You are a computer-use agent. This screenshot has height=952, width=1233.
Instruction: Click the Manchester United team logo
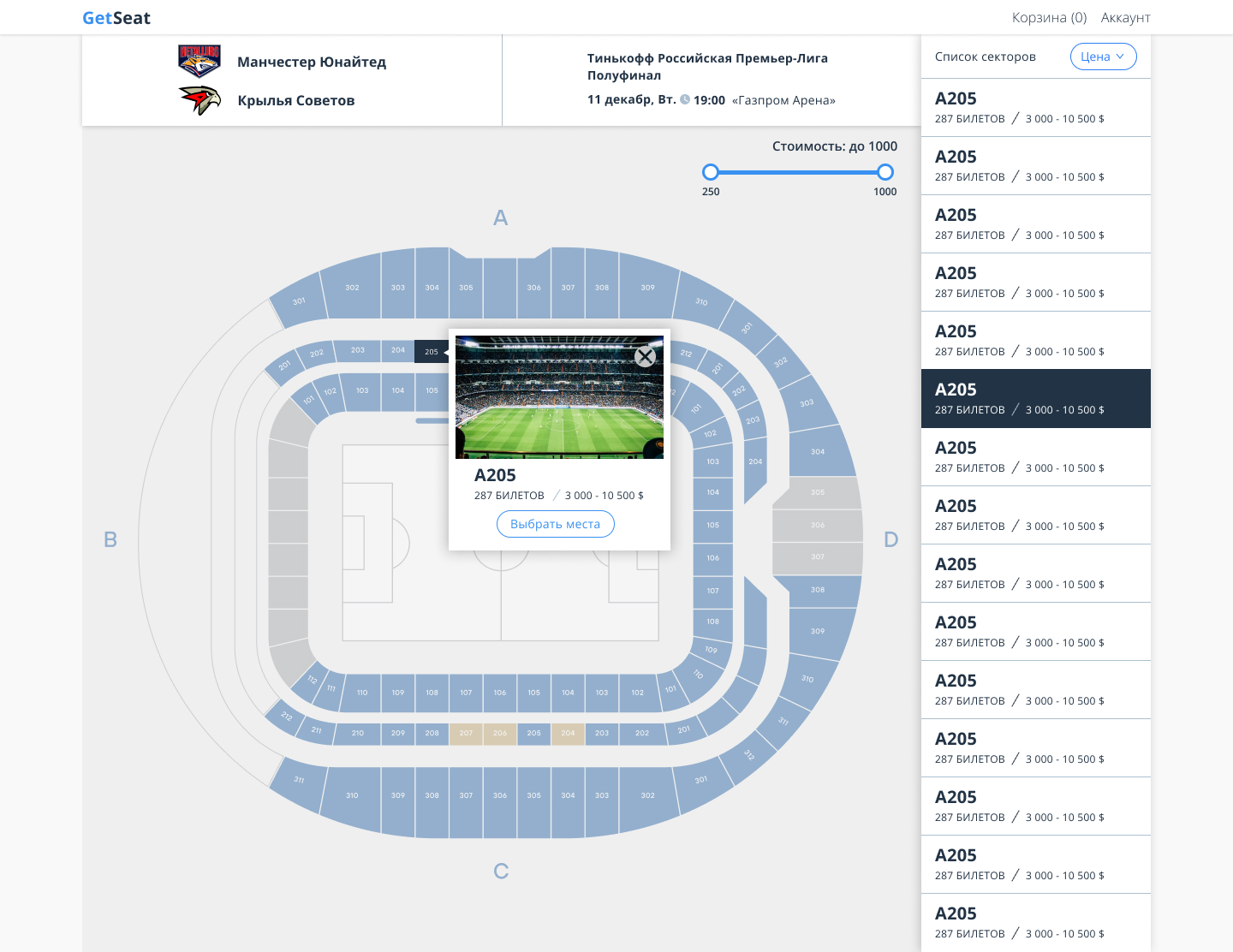click(200, 61)
